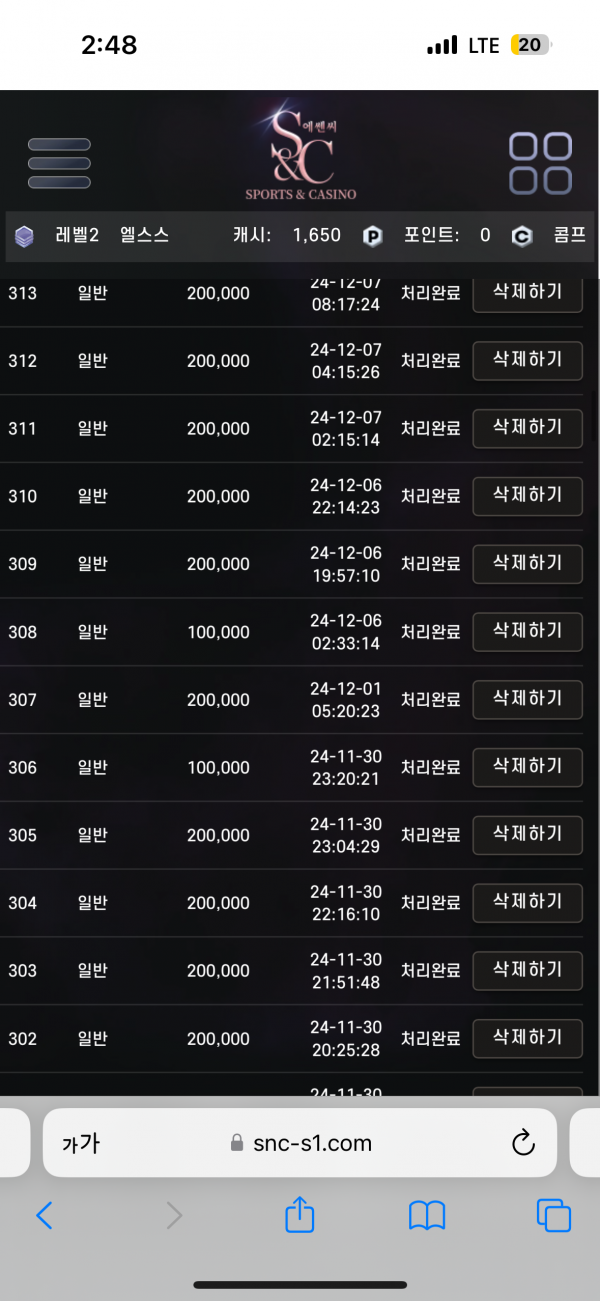This screenshot has height=1301, width=600.
Task: Delete entry 310 with 삭제하기
Action: point(527,495)
